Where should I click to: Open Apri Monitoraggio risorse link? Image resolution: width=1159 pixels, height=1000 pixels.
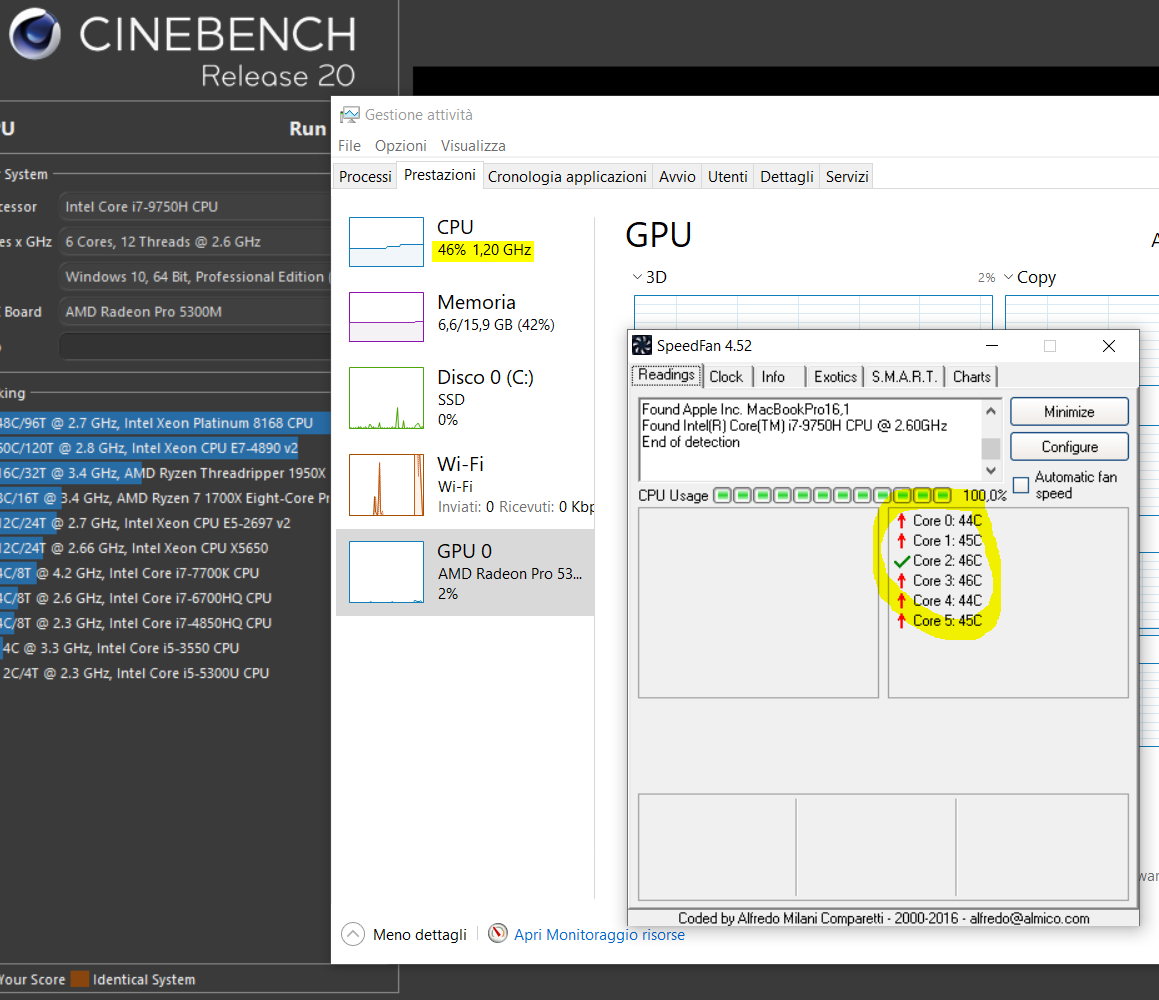point(599,934)
